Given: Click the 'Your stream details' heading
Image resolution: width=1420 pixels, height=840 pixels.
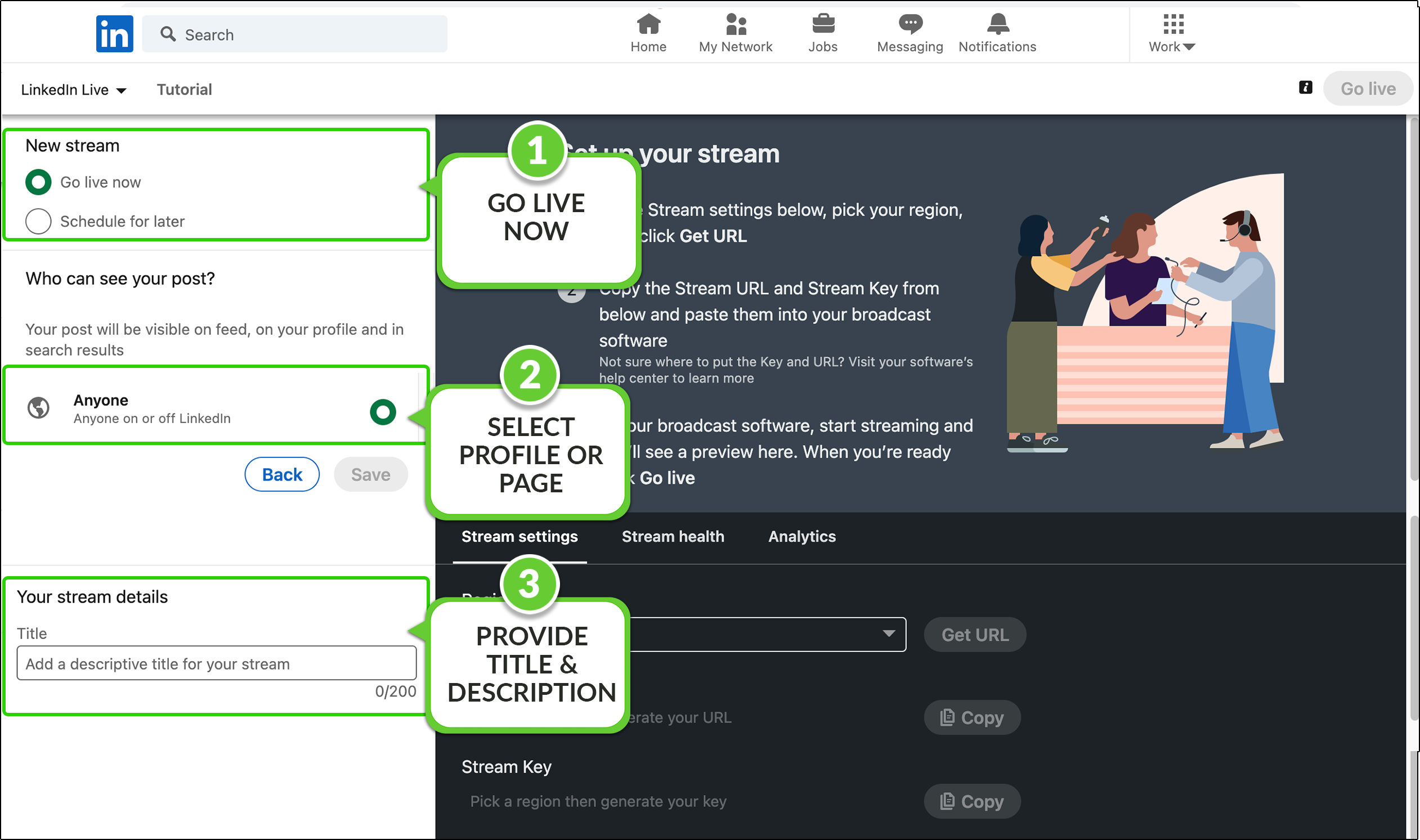Looking at the screenshot, I should [x=92, y=596].
